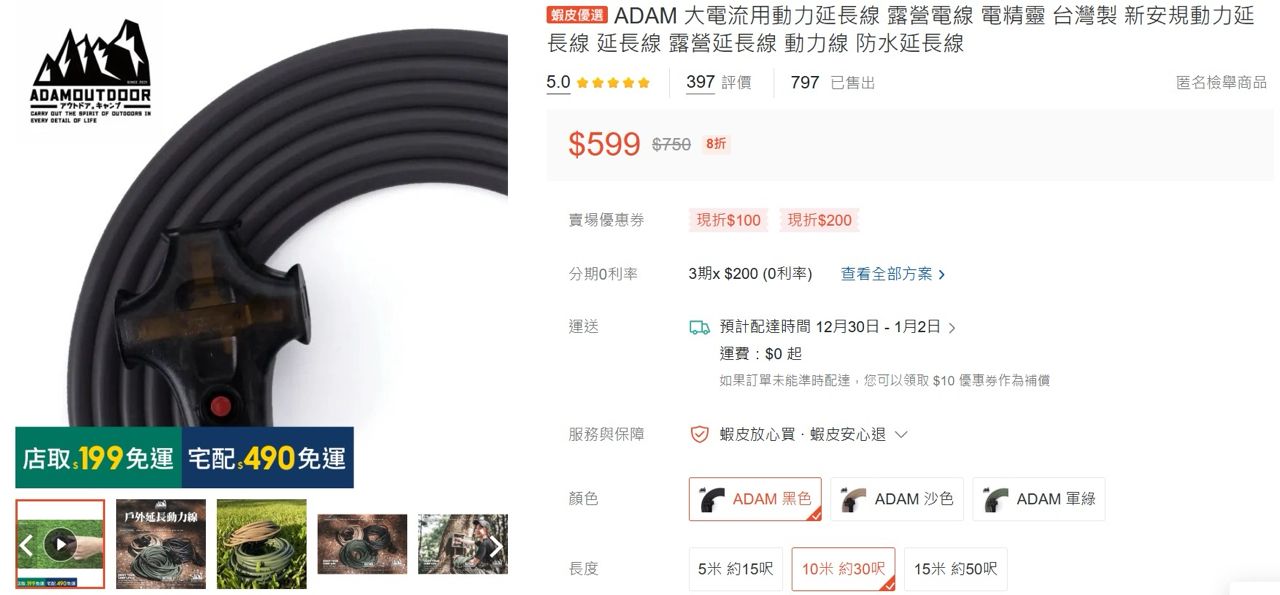Play the product video thumbnail
This screenshot has height=595, width=1280.
pyautogui.click(x=60, y=544)
